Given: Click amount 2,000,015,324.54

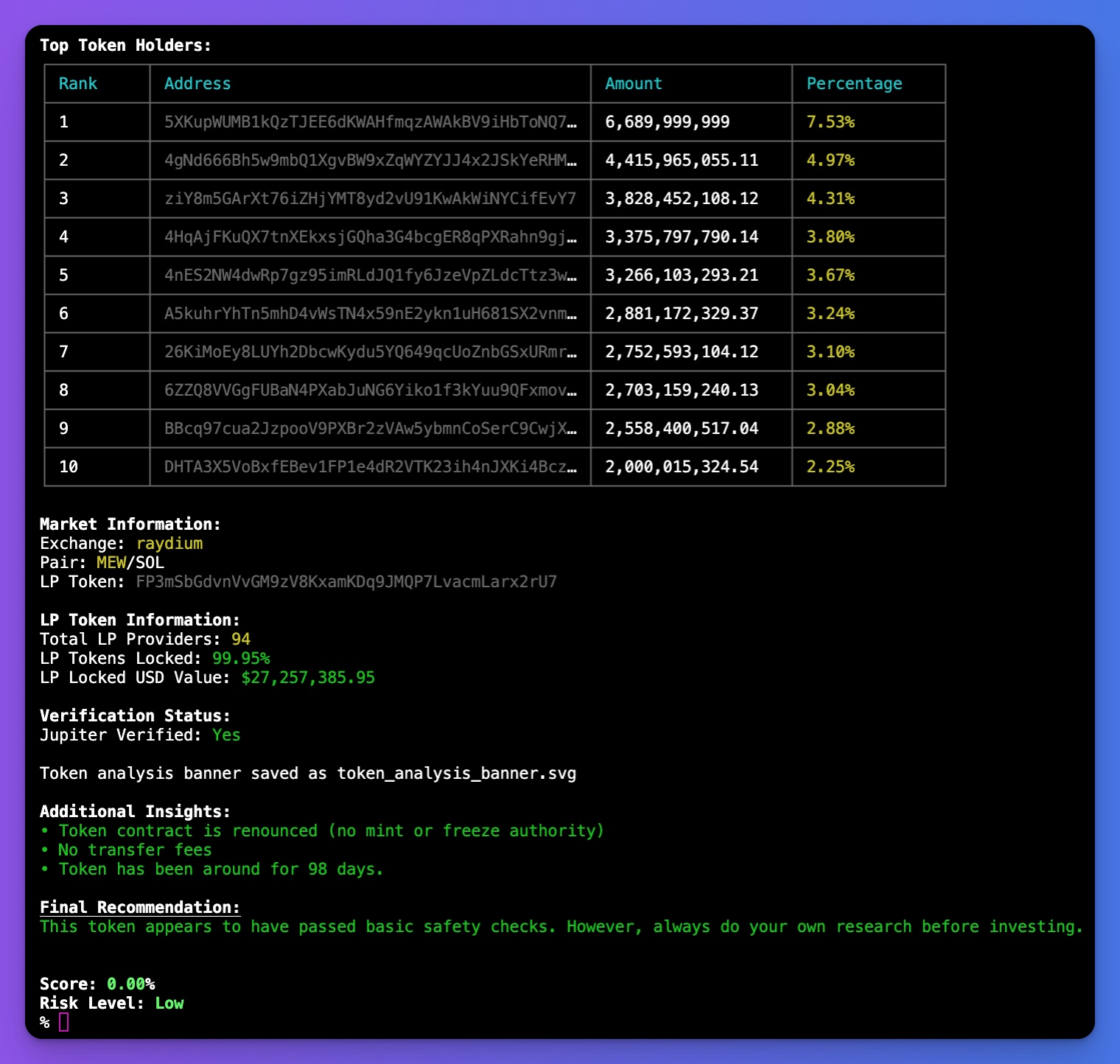Looking at the screenshot, I should click(x=682, y=467).
